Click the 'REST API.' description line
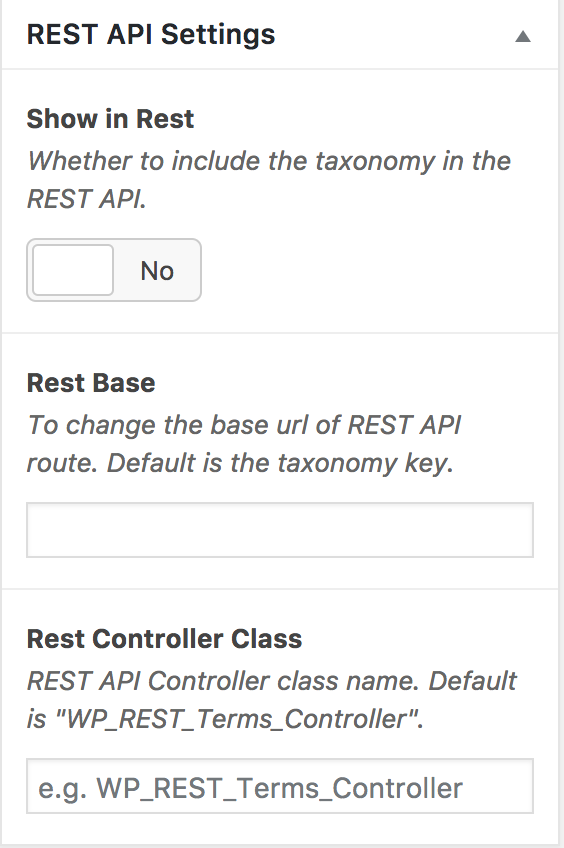This screenshot has width=564, height=848. [x=87, y=198]
